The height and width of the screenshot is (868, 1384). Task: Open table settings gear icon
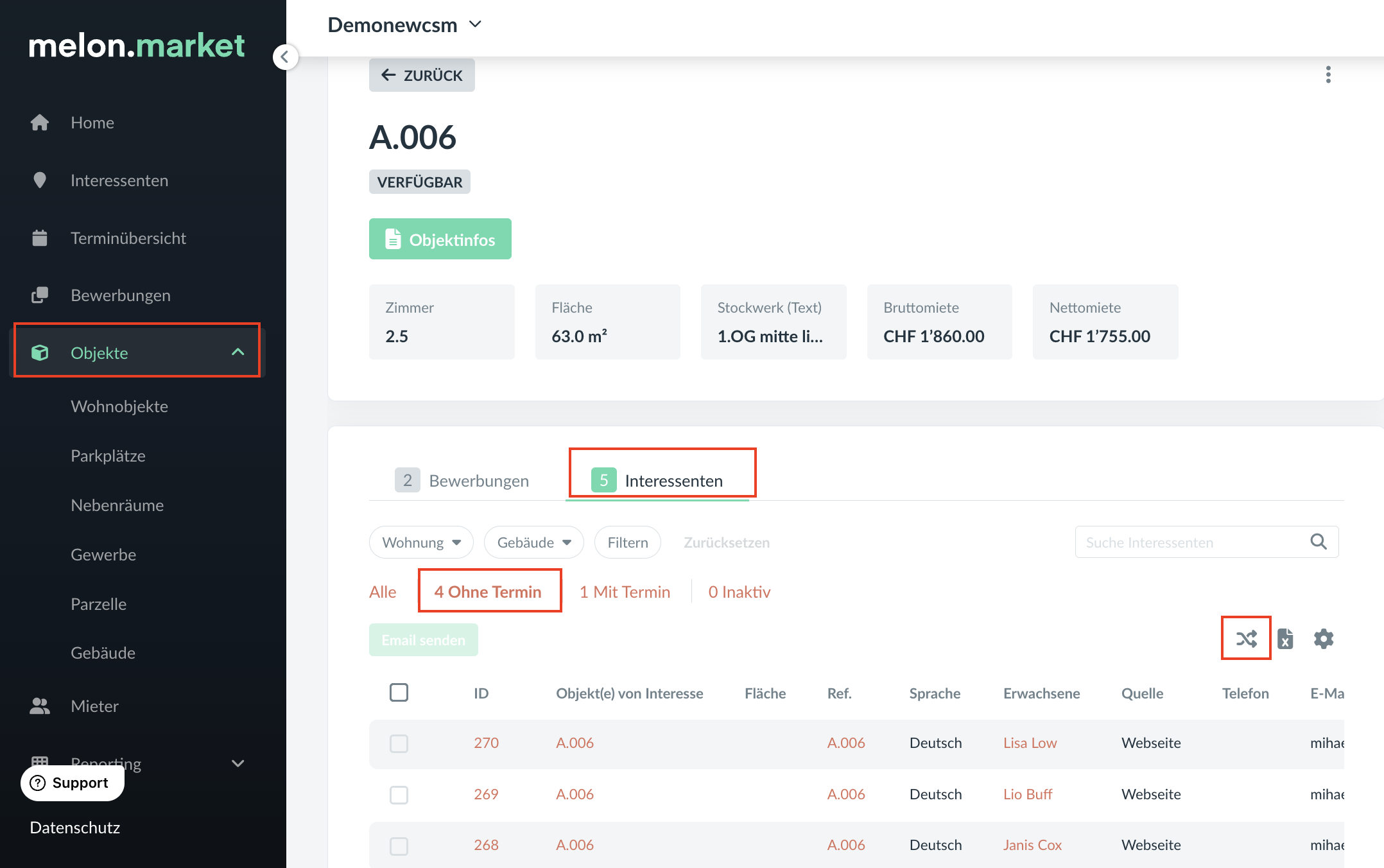(1324, 638)
